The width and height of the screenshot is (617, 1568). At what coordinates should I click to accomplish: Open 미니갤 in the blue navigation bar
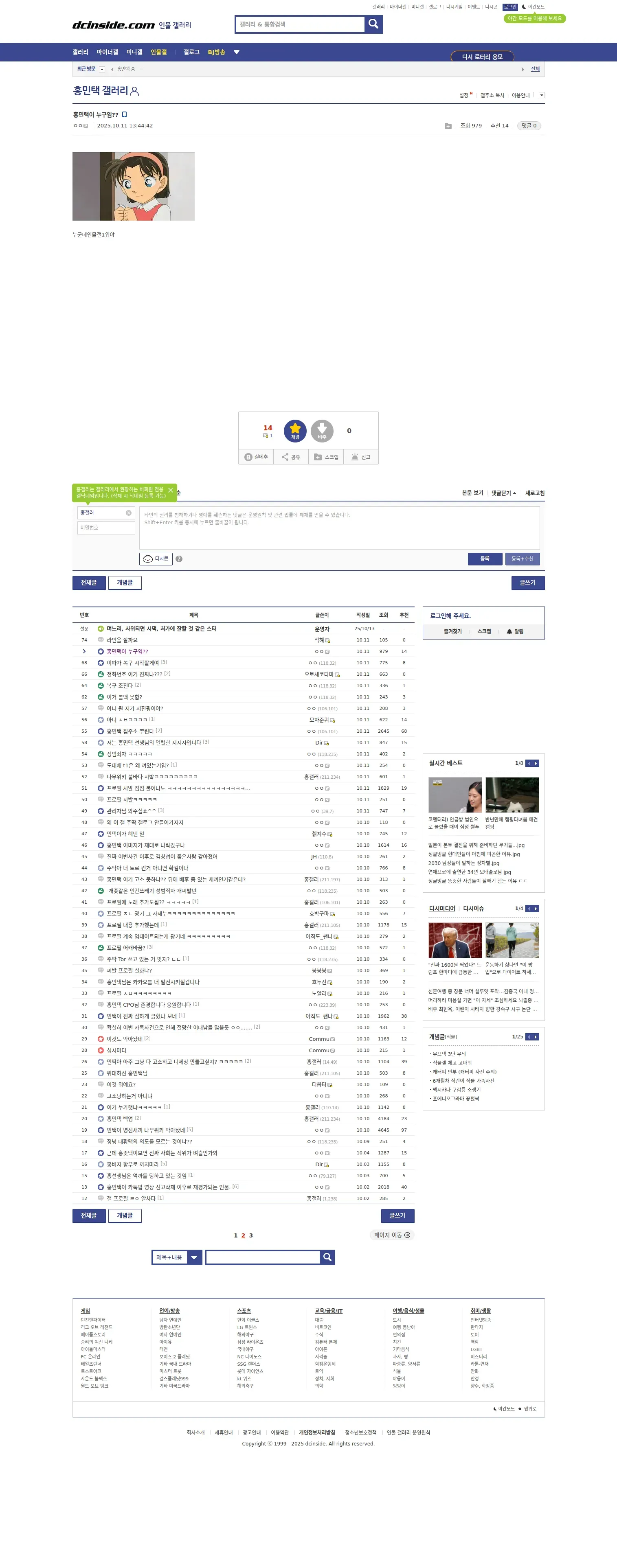(134, 53)
